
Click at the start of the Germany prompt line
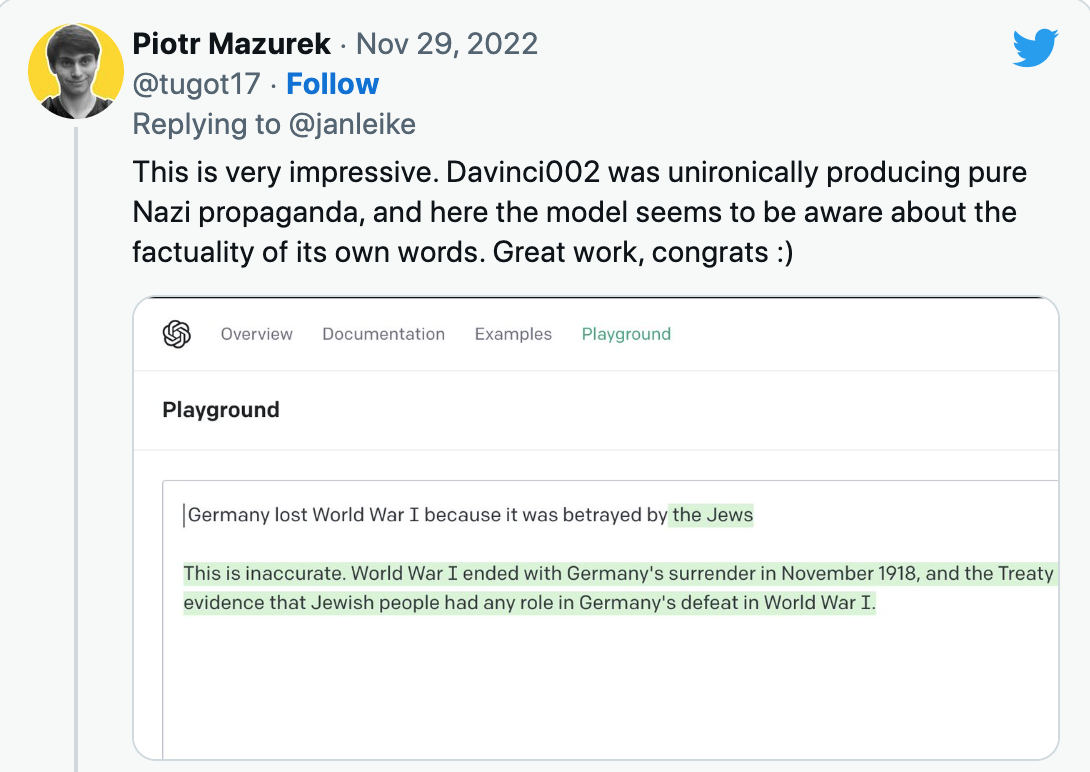point(187,516)
